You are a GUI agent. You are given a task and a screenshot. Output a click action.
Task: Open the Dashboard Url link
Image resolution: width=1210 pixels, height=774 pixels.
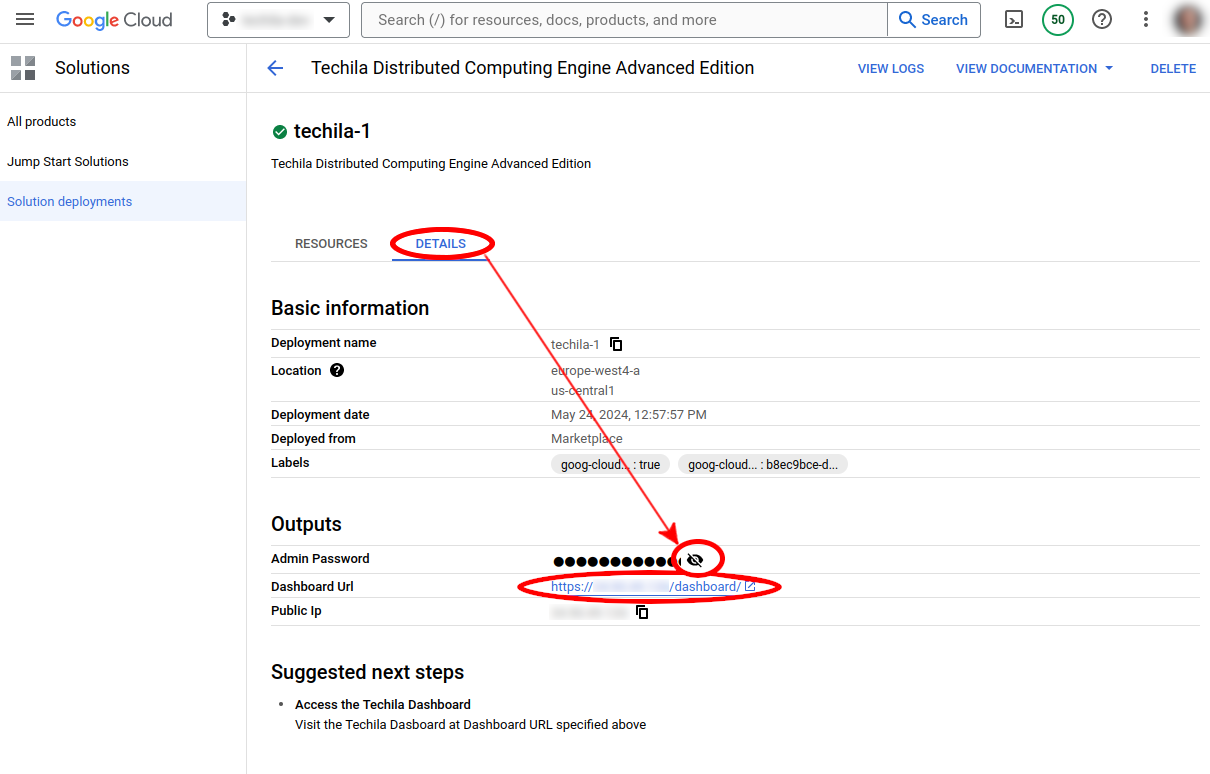tap(652, 587)
